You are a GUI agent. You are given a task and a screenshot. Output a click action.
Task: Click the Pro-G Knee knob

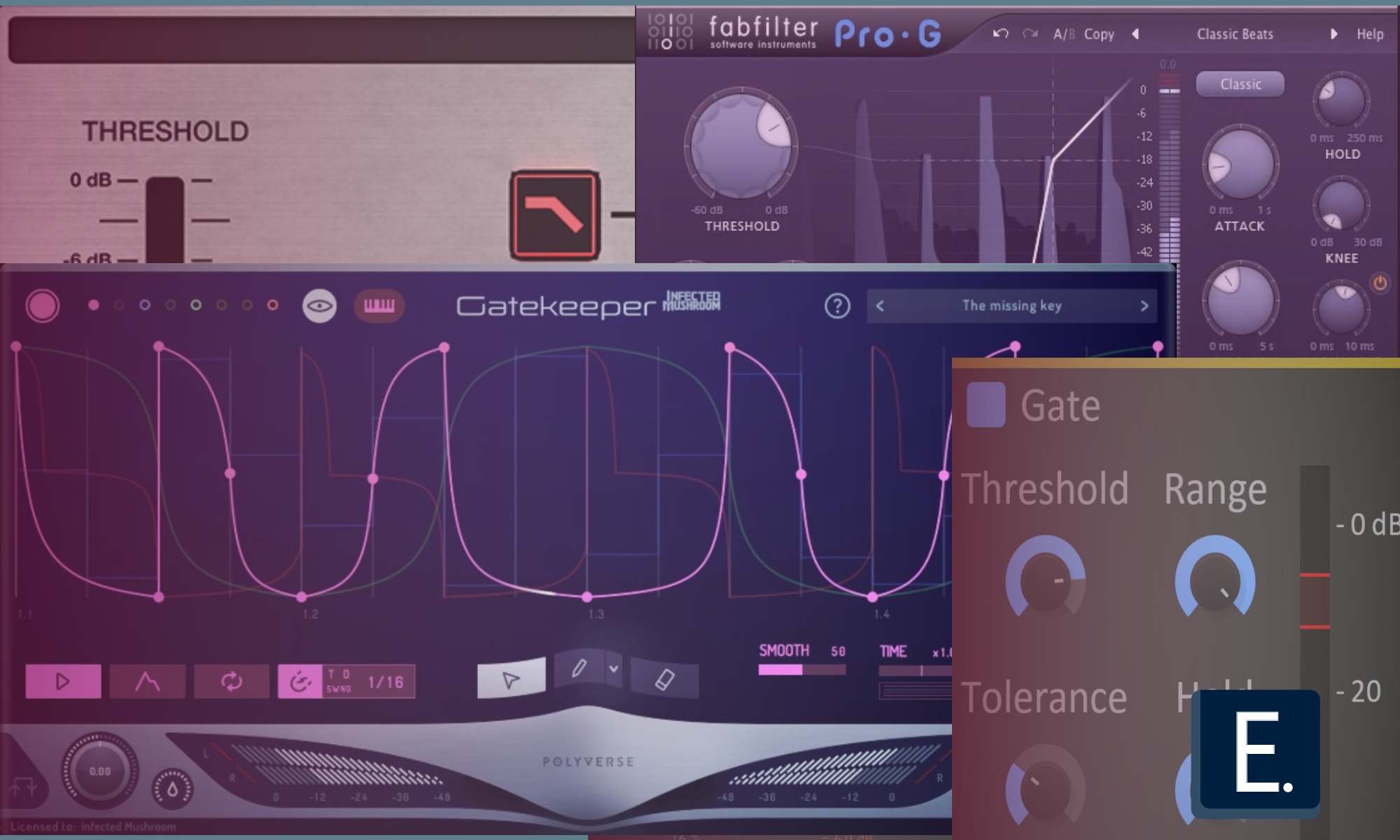1342,205
